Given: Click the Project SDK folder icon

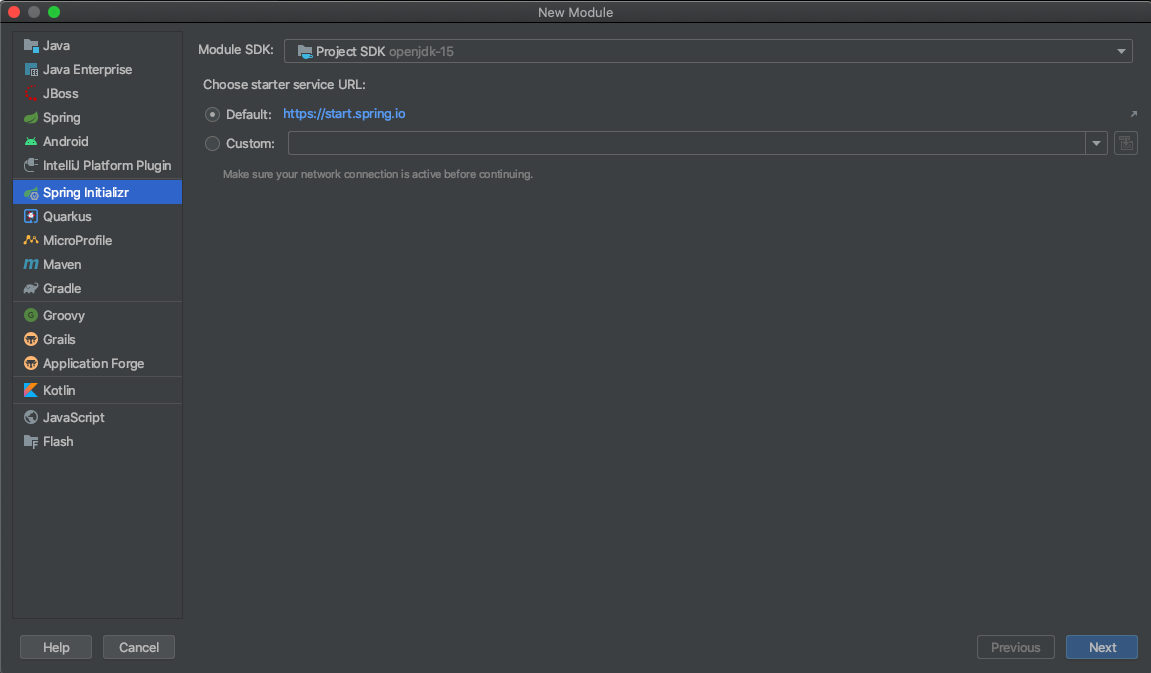Looking at the screenshot, I should 305,51.
